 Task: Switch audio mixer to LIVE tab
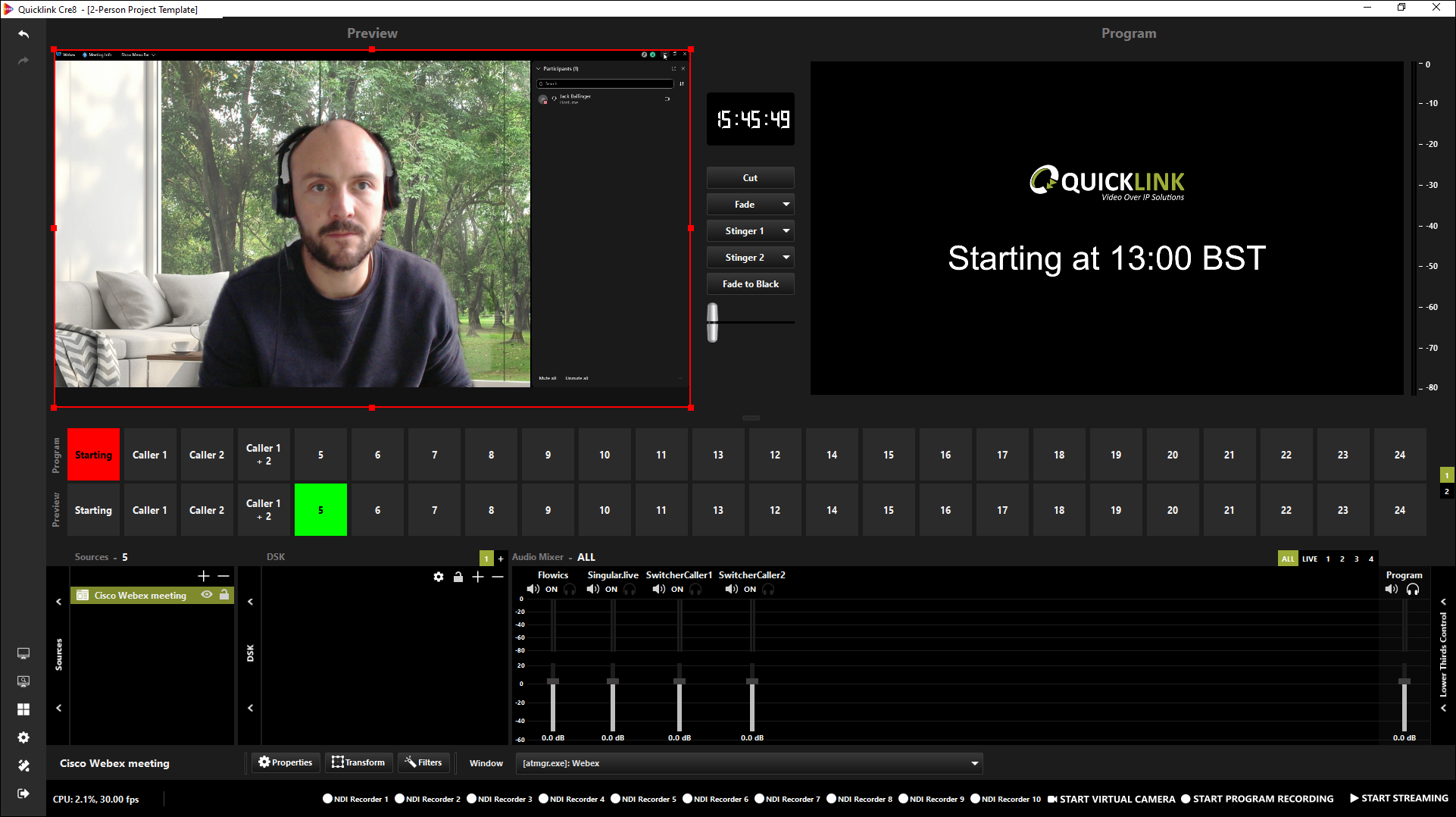click(x=1310, y=559)
